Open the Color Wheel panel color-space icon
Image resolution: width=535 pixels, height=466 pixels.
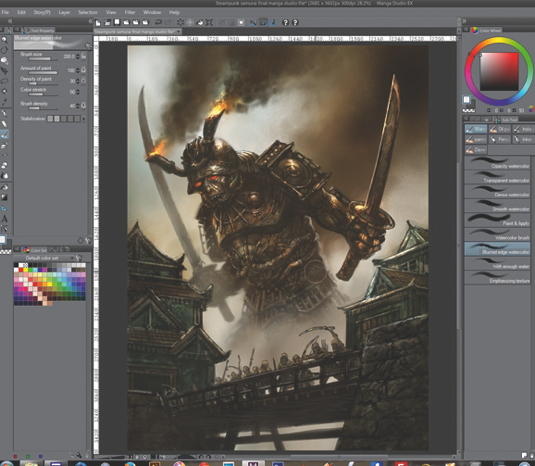(531, 110)
